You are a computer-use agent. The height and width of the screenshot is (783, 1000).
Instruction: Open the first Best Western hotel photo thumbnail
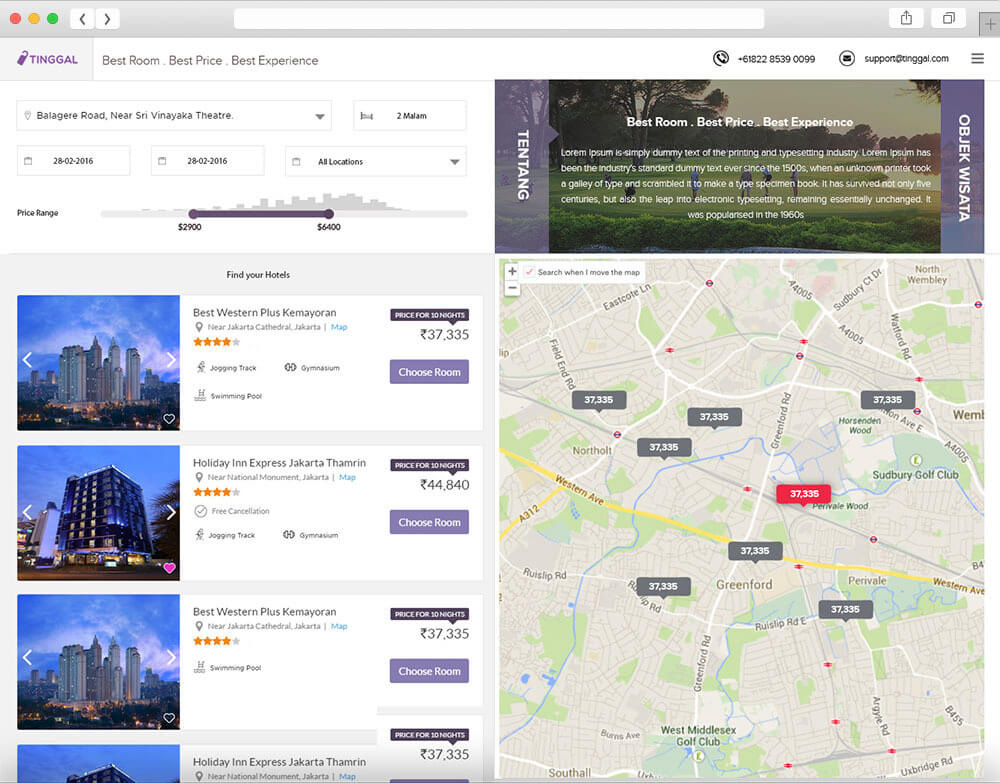pos(98,363)
